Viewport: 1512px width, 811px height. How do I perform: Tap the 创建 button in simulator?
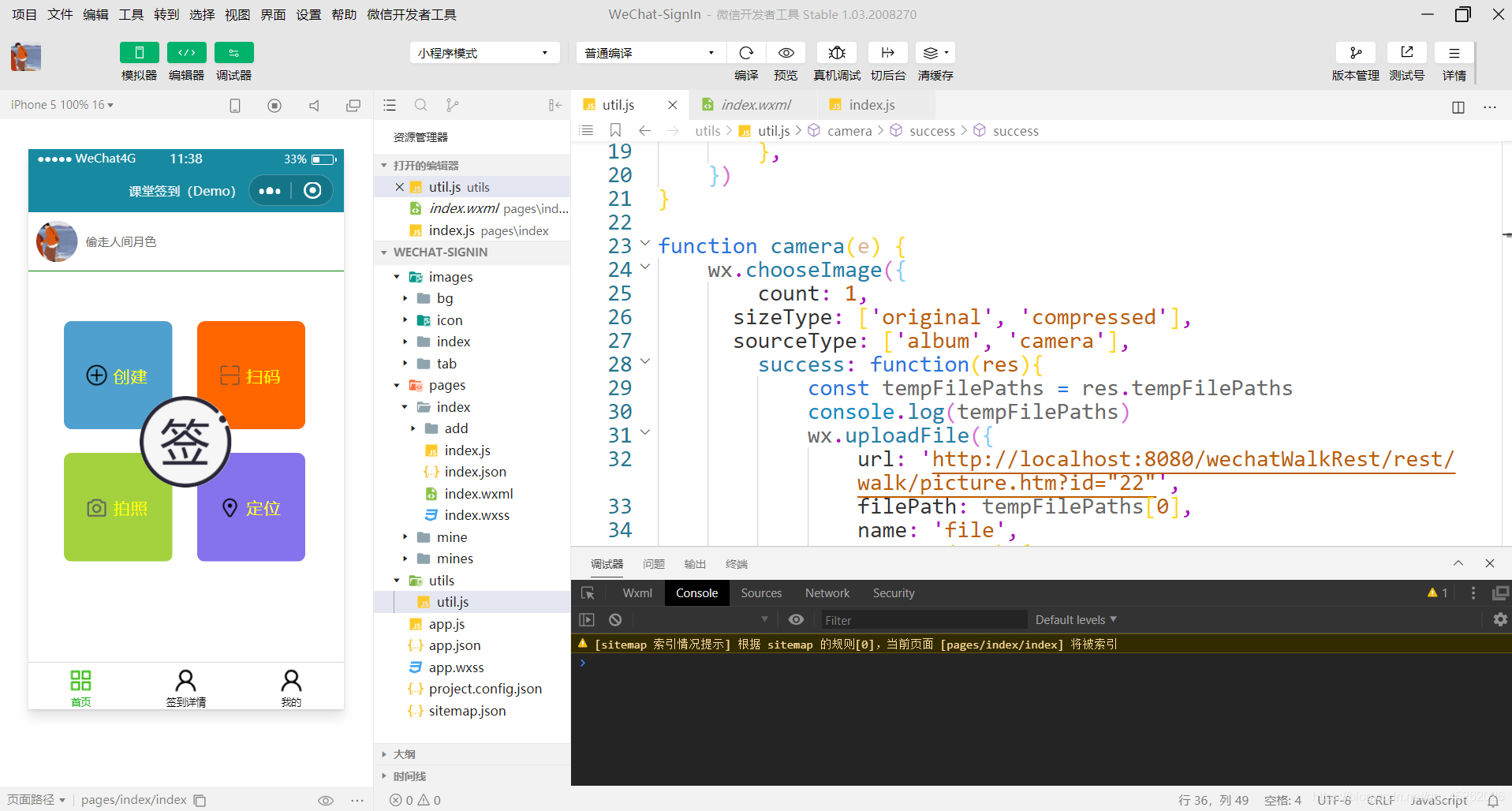pyautogui.click(x=118, y=376)
